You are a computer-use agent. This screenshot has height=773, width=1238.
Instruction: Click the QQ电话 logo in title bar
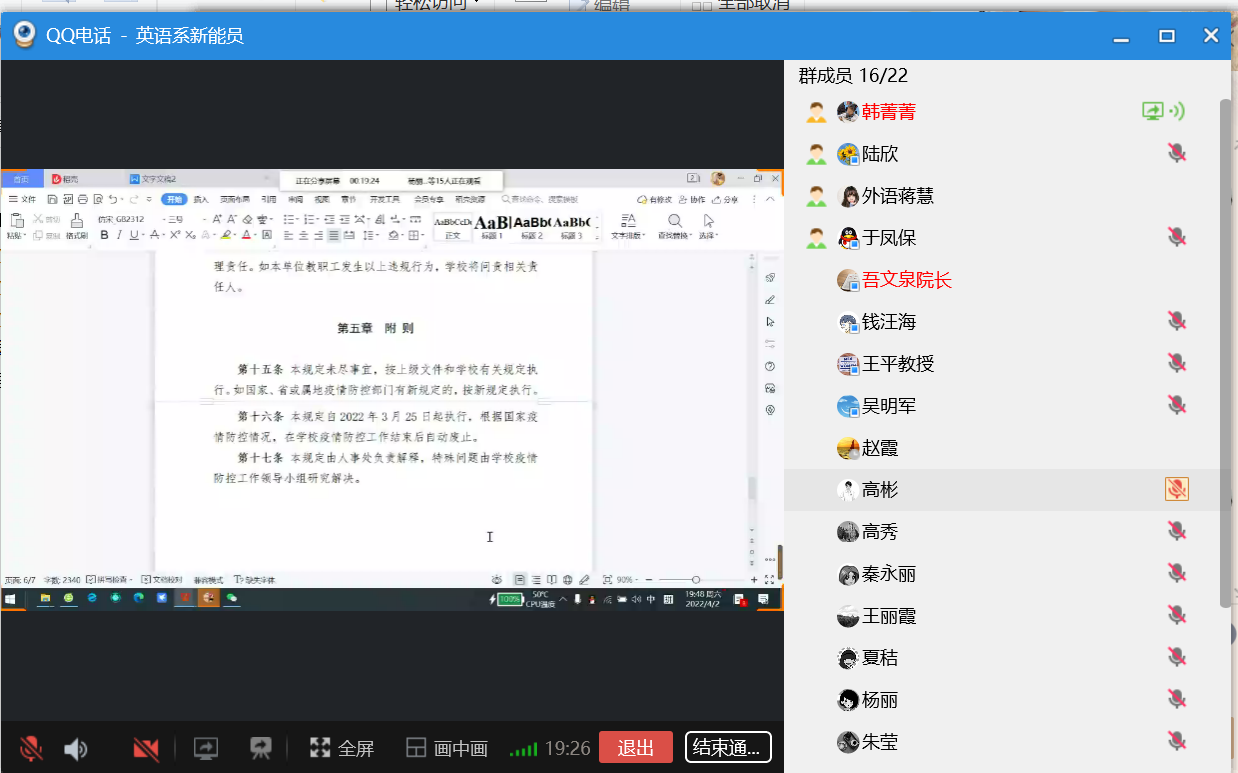click(x=24, y=36)
